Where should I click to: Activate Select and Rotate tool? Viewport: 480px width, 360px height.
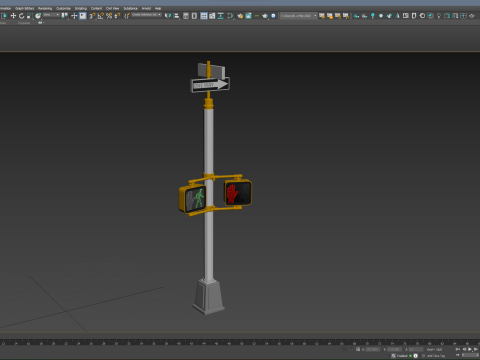pyautogui.click(x=22, y=16)
